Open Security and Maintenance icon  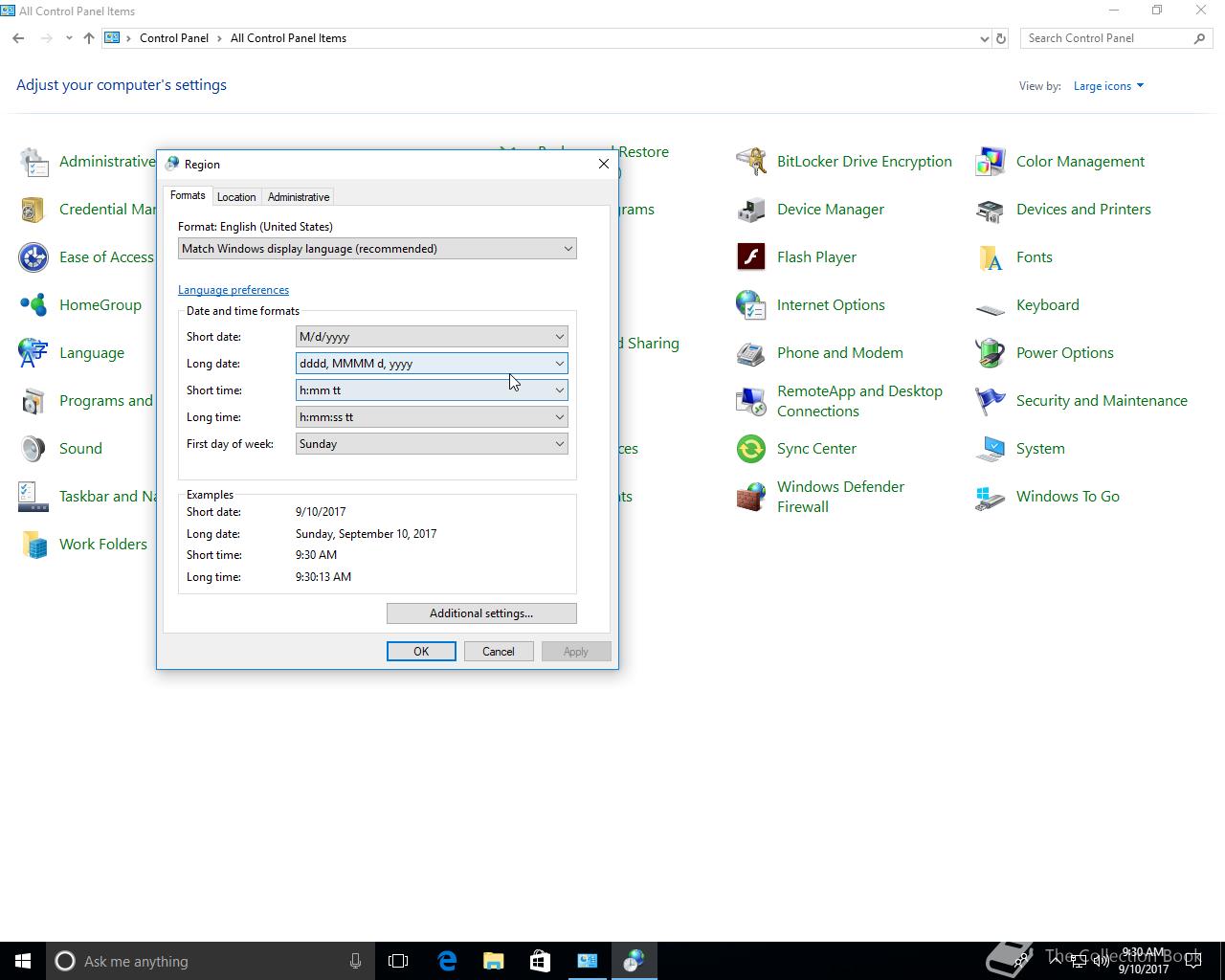click(x=991, y=401)
